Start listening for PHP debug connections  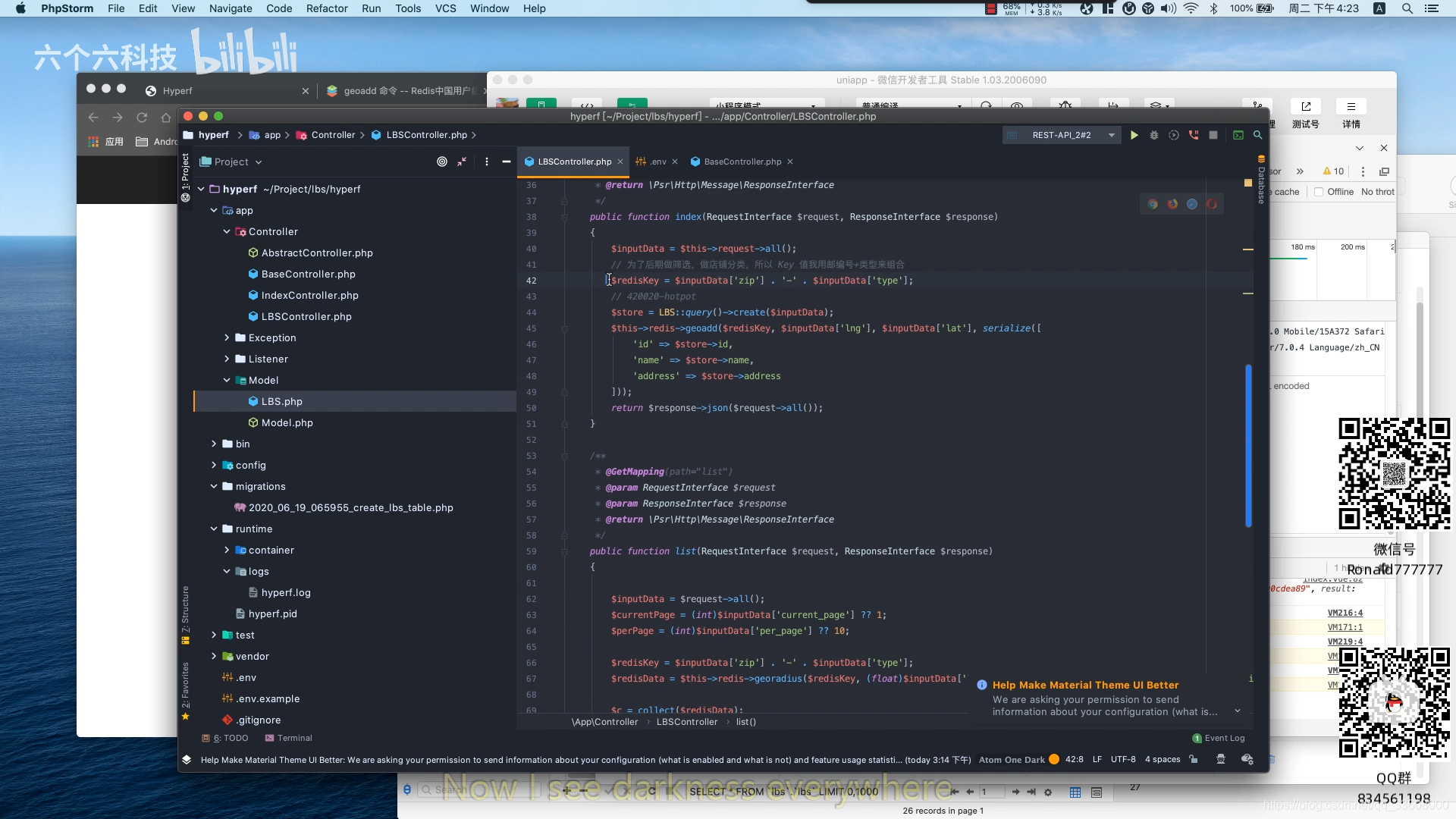(x=1194, y=135)
